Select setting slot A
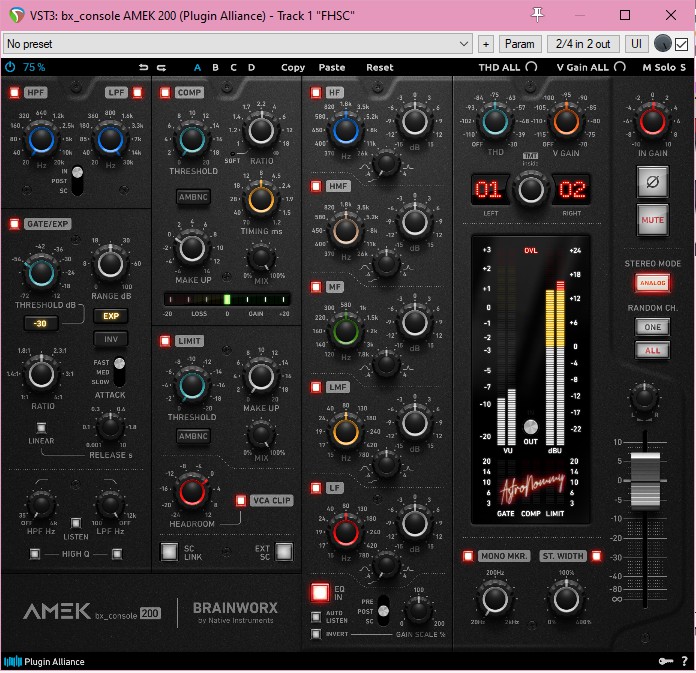 tap(197, 67)
